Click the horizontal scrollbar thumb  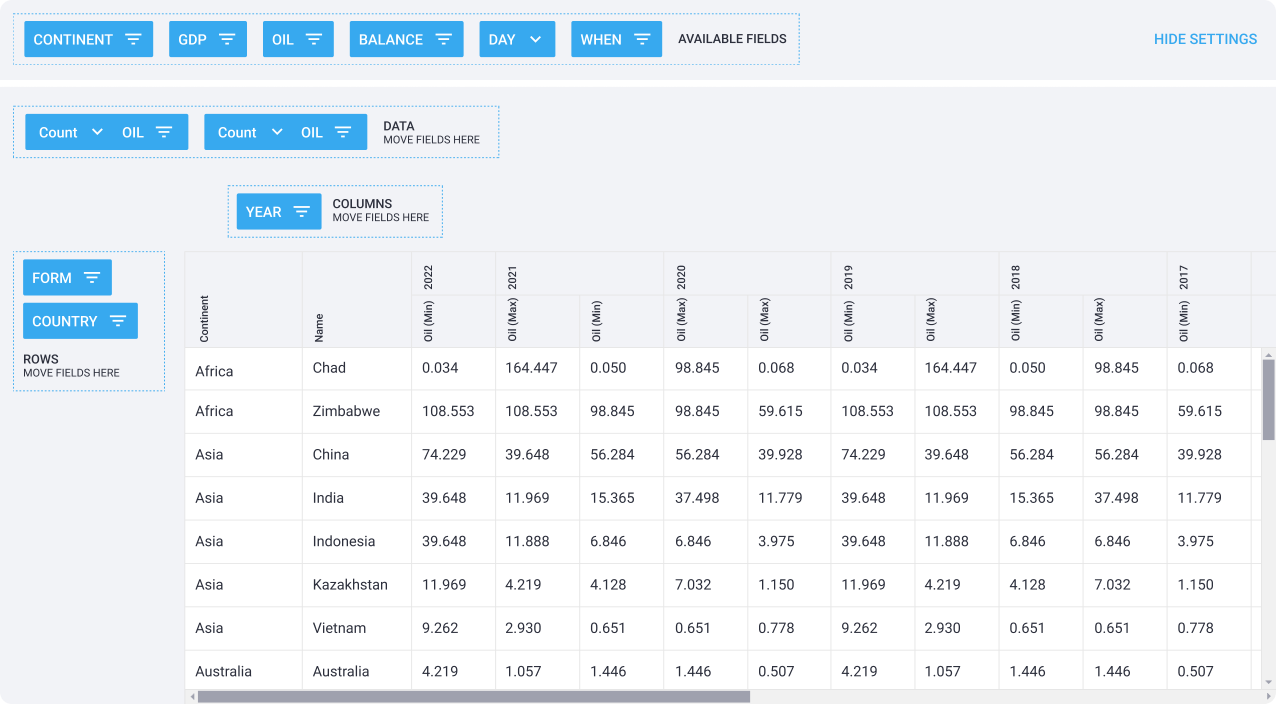pyautogui.click(x=473, y=697)
